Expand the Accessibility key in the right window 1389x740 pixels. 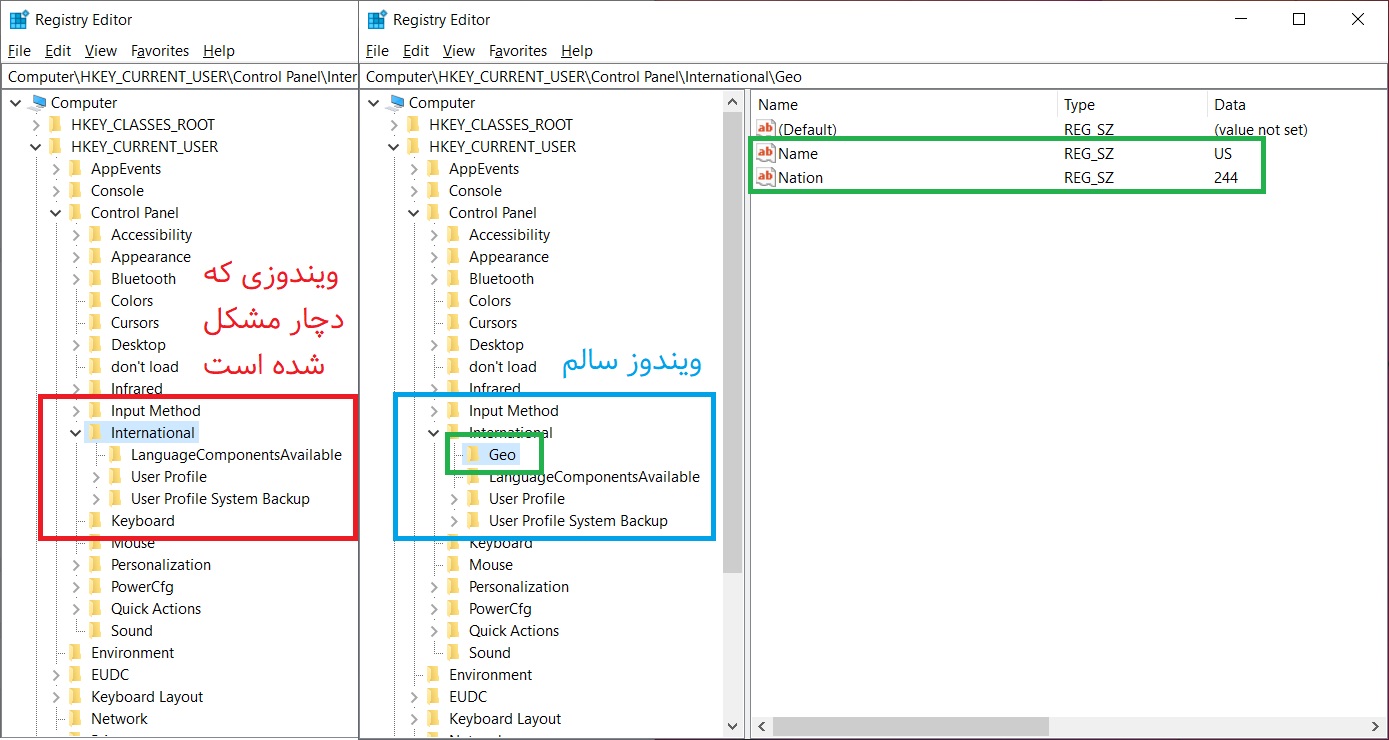[x=434, y=235]
